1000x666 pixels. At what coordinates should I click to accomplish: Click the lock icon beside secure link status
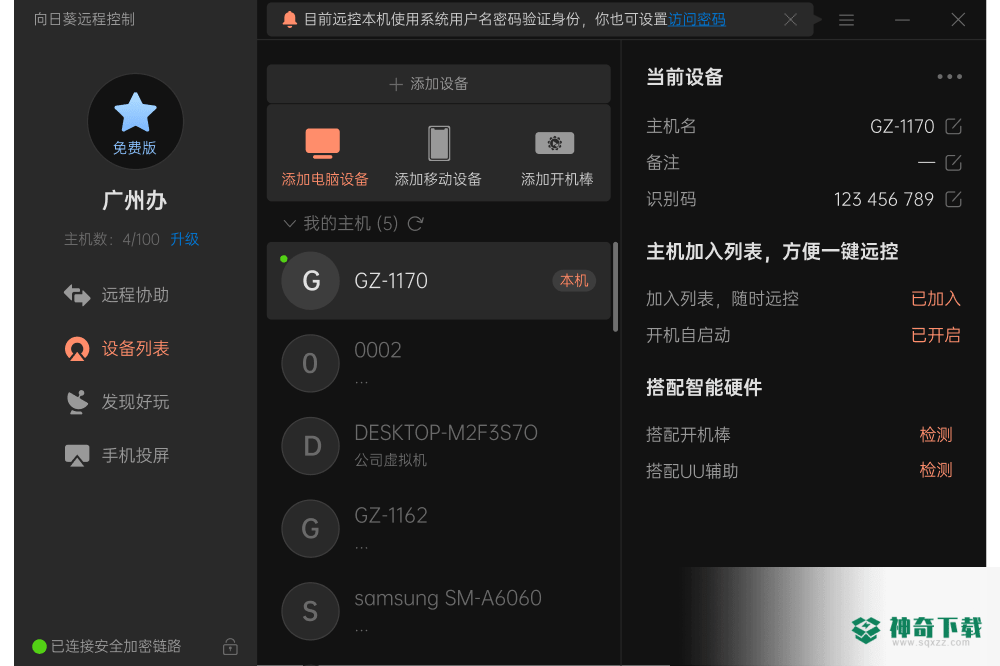pyautogui.click(x=230, y=646)
